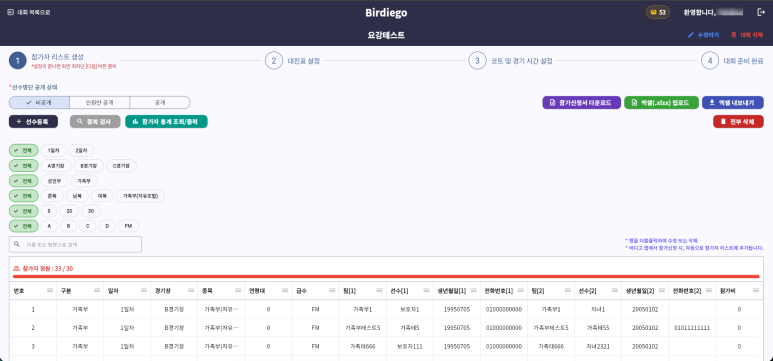Viewport: 773px width, 361px height.
Task: Click the 대회 삭제 link
Action: (x=747, y=35)
